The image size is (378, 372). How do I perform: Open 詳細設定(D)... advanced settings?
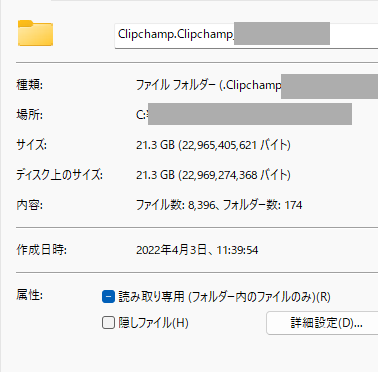pos(322,323)
